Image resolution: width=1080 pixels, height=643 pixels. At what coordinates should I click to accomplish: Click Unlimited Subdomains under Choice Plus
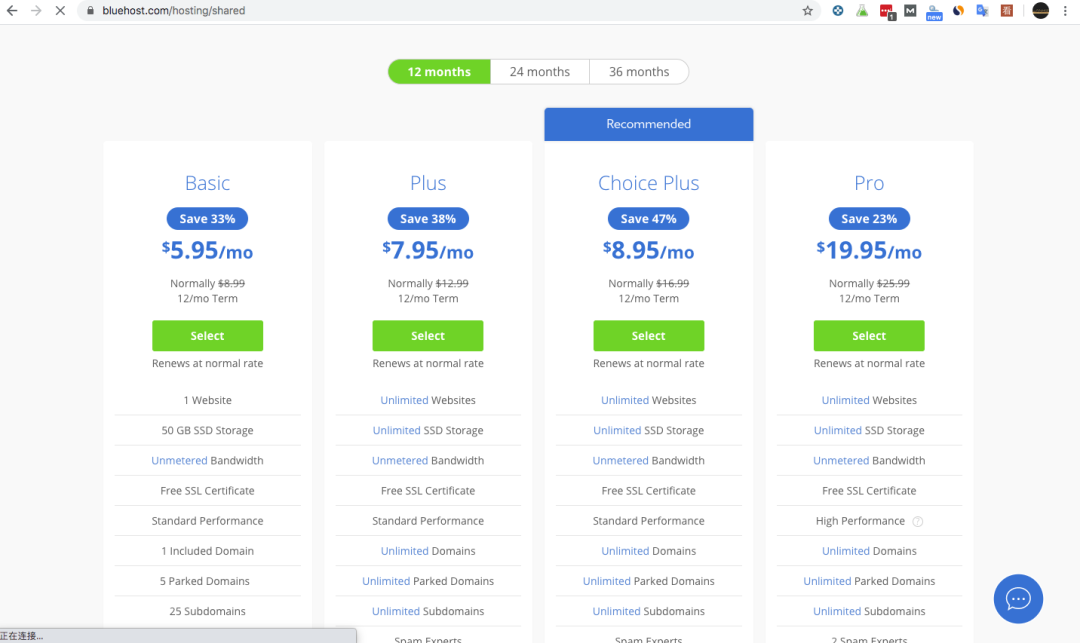[649, 611]
